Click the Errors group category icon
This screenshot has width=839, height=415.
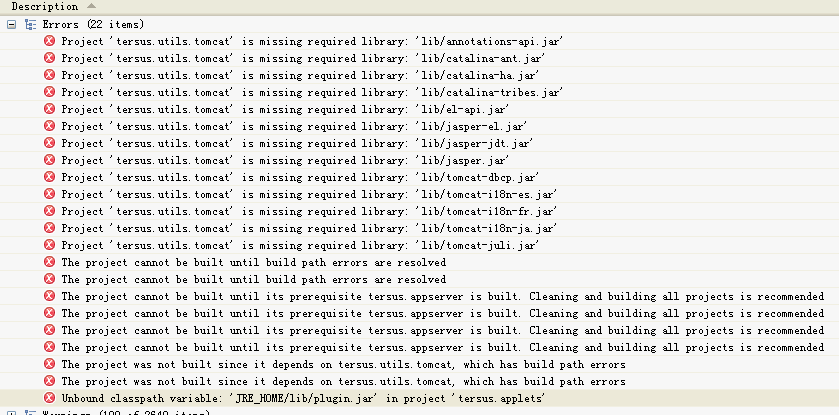(x=31, y=25)
